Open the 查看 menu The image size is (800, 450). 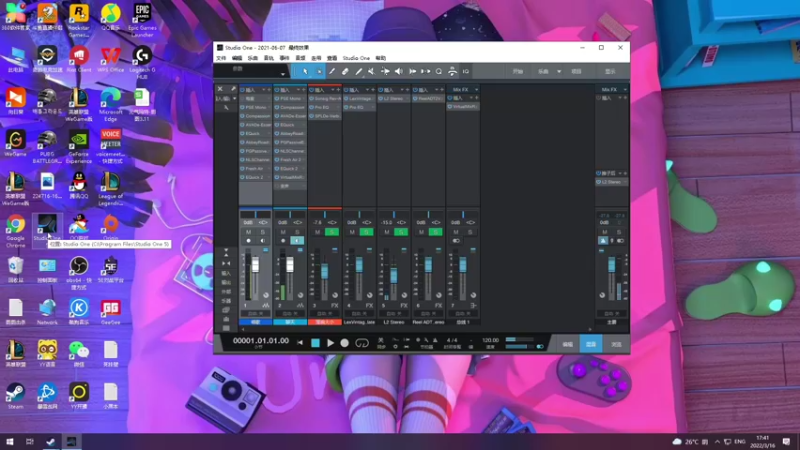[x=332, y=58]
